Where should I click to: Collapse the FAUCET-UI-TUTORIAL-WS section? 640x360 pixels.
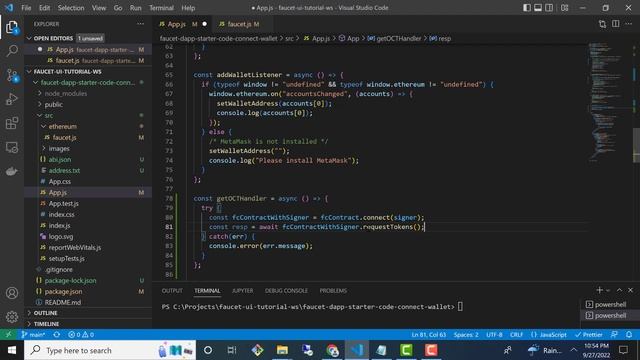click(29, 71)
